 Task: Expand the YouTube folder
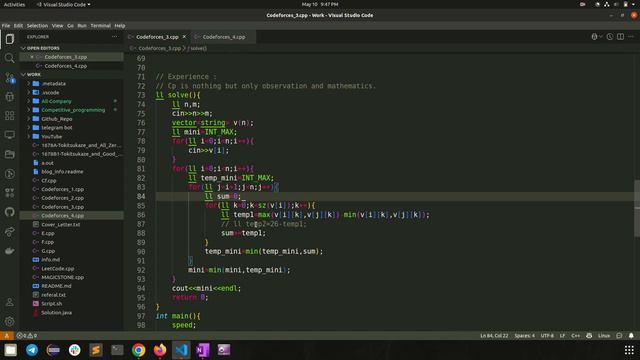[29, 137]
